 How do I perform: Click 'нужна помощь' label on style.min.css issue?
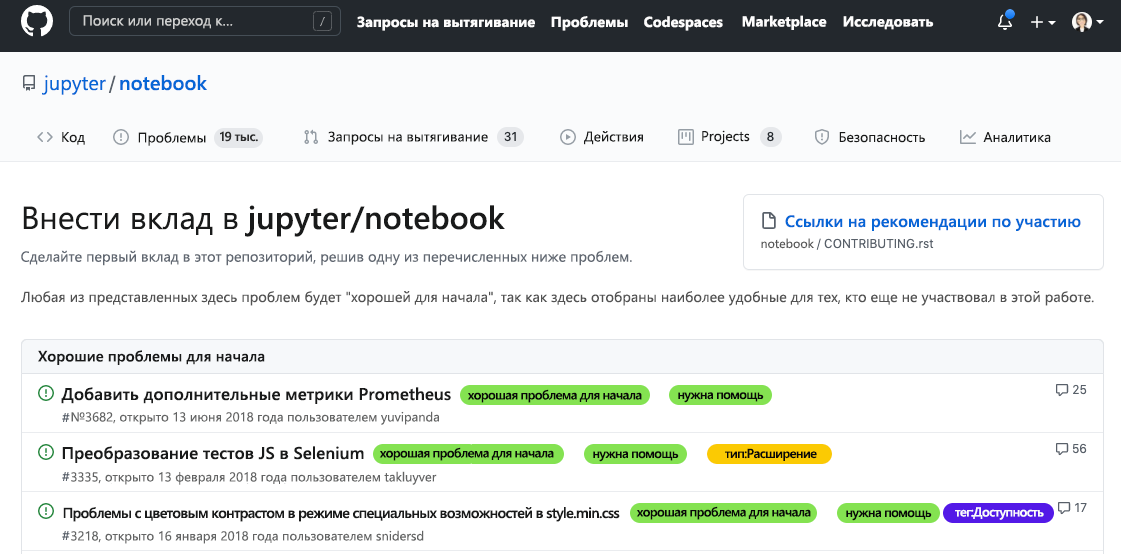coord(889,513)
